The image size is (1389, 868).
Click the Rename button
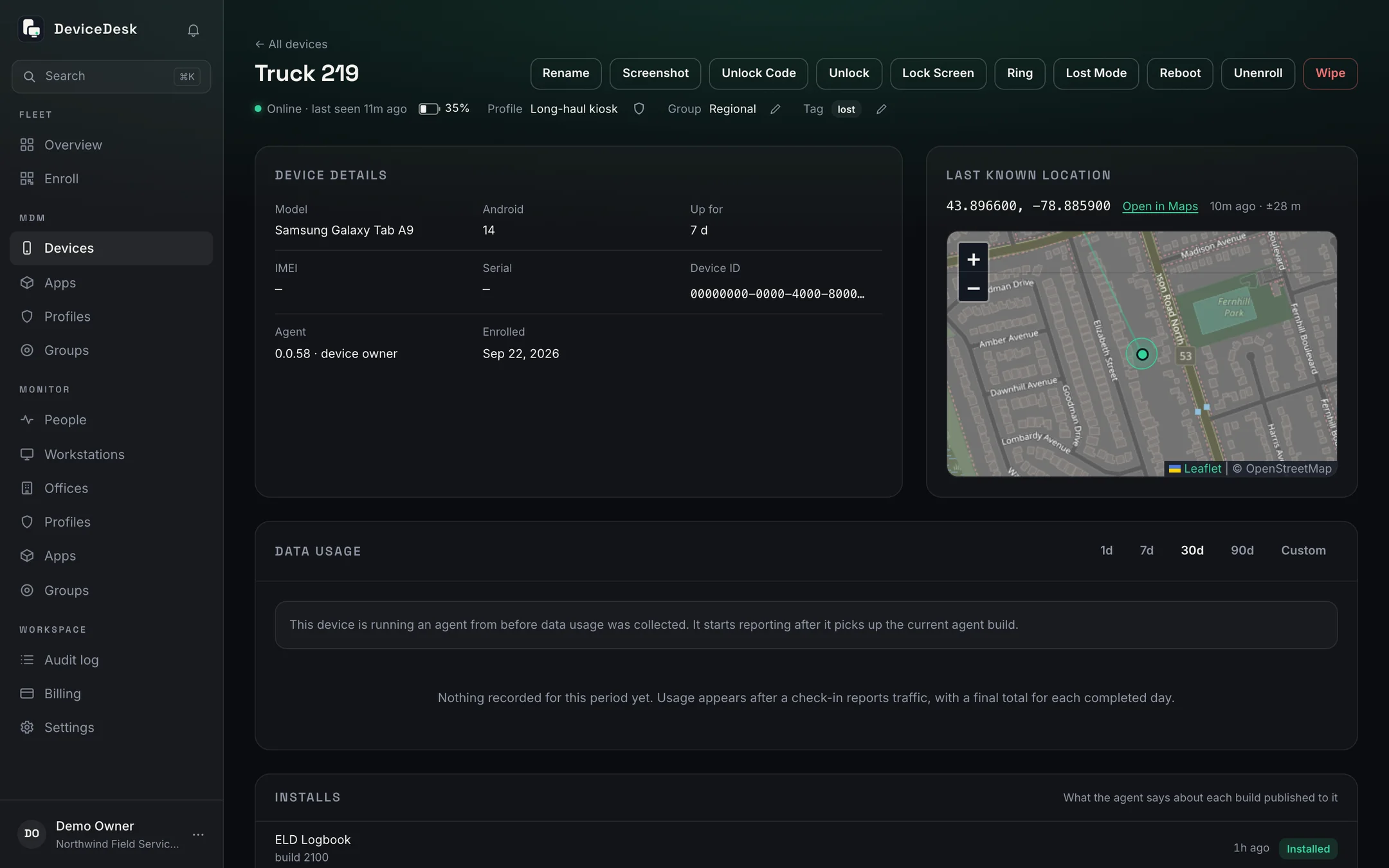566,73
